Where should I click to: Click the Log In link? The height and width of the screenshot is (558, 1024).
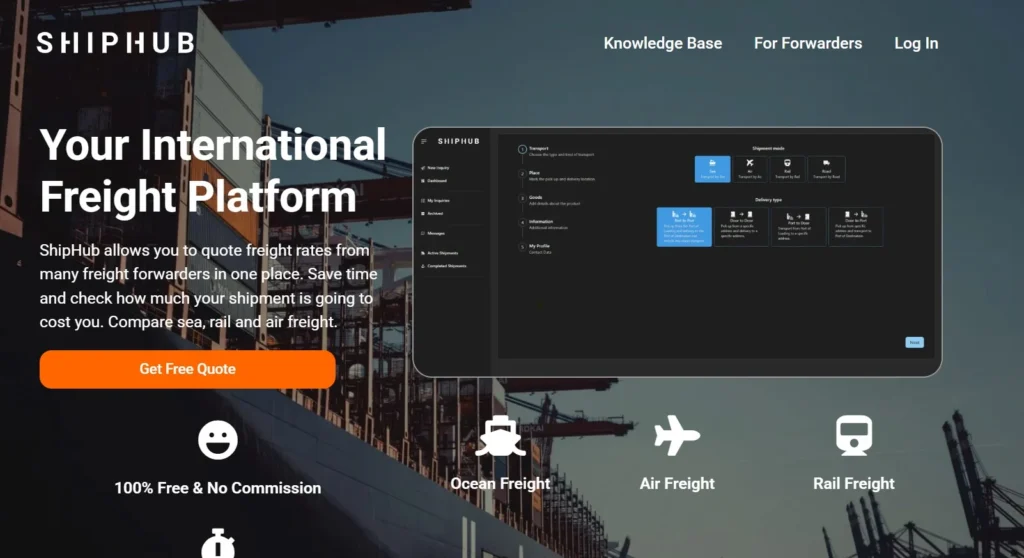point(916,43)
